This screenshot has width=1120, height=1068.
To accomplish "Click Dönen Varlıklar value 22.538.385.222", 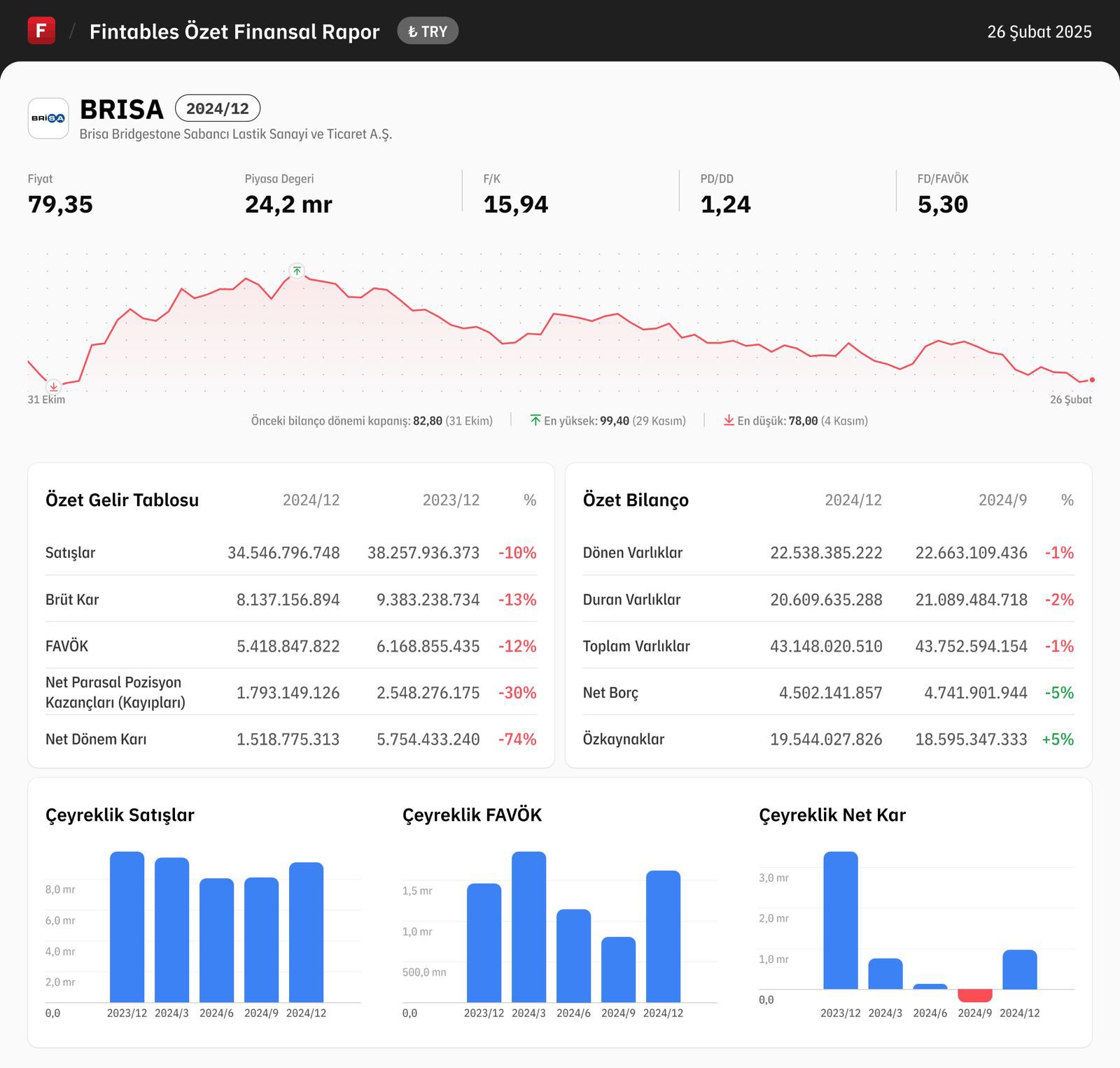I will click(826, 553).
